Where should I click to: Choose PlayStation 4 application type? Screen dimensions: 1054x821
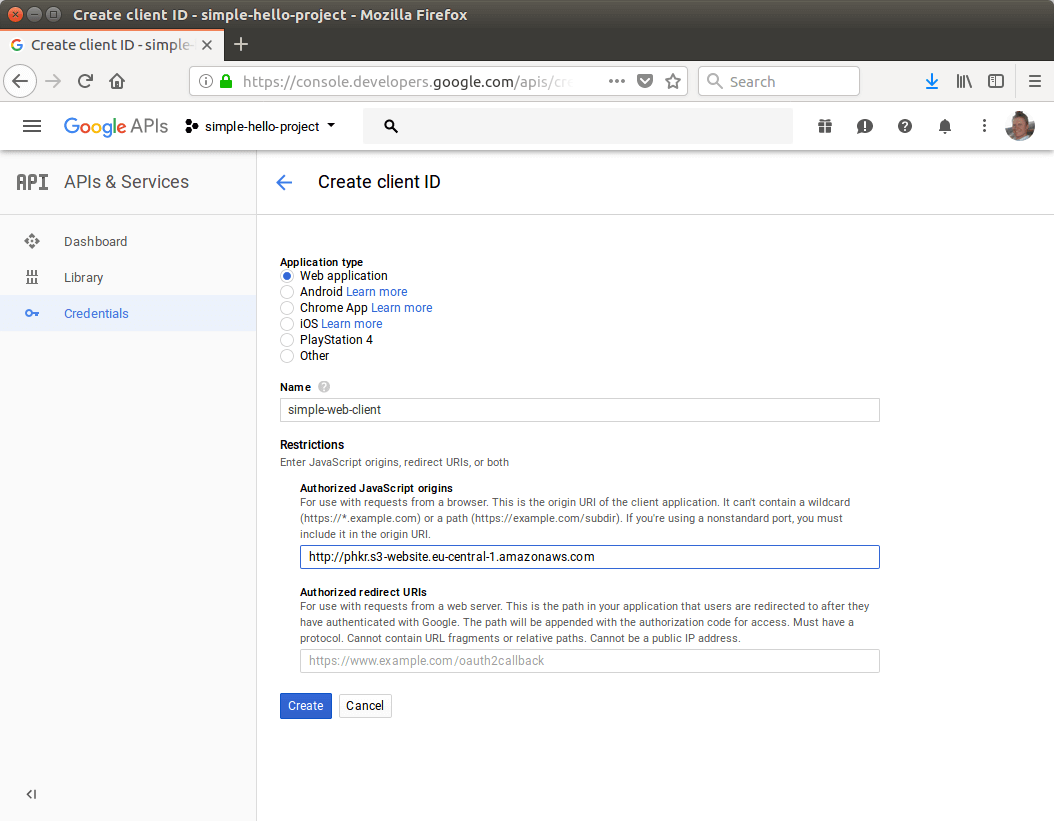click(287, 340)
